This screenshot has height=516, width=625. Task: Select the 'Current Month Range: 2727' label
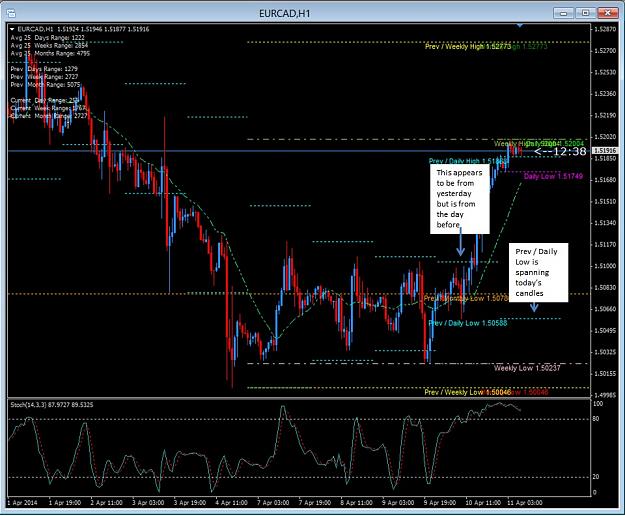pyautogui.click(x=49, y=116)
